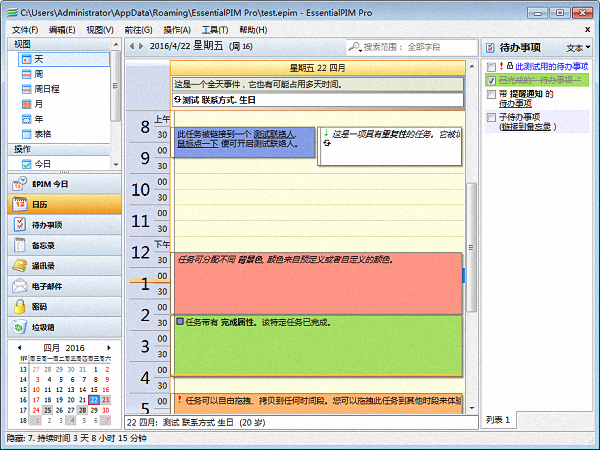This screenshot has width=600, height=450.
Task: Select the 天 day view icon
Action: click(26, 59)
